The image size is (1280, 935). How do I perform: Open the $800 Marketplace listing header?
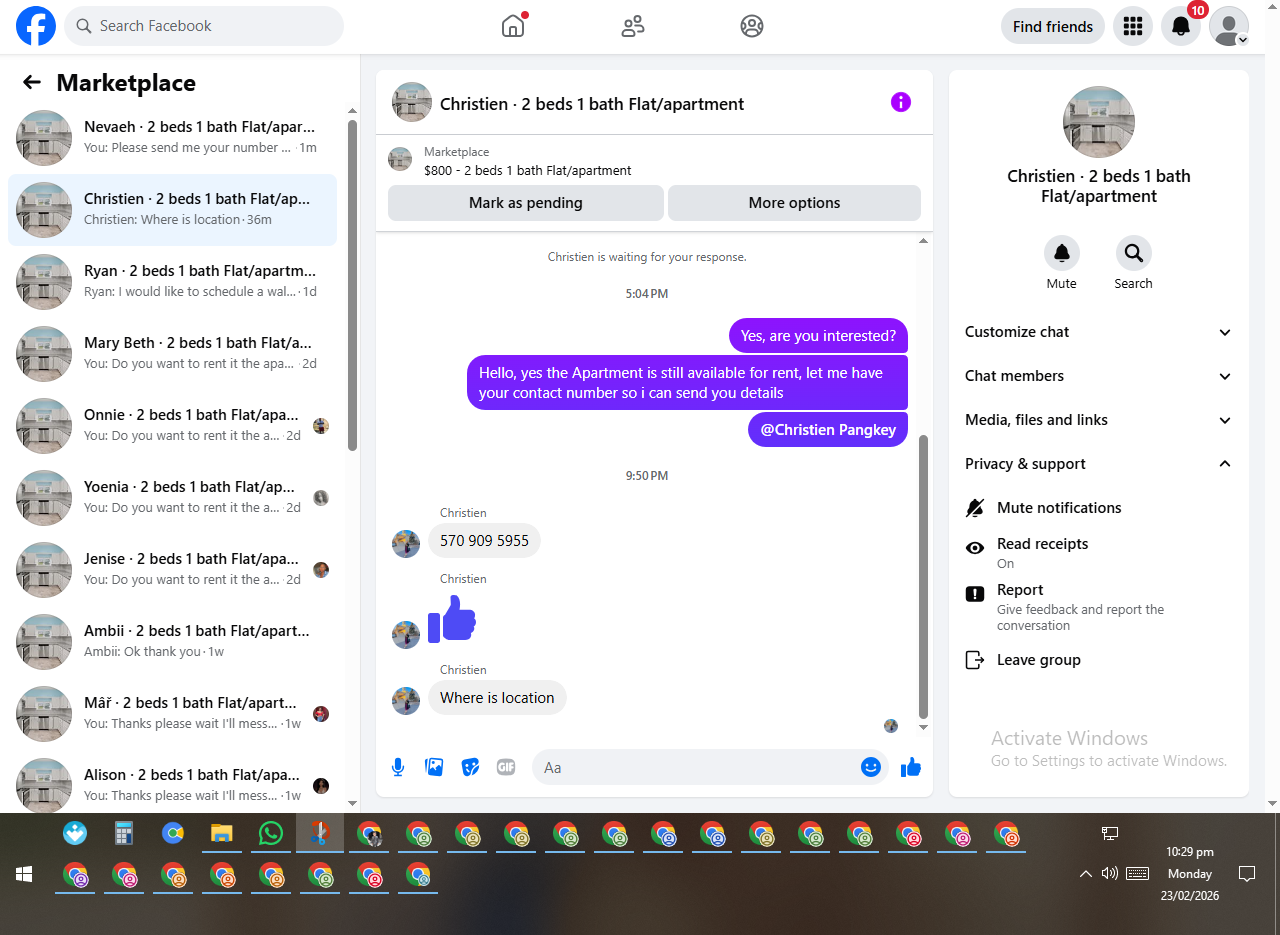pyautogui.click(x=654, y=161)
